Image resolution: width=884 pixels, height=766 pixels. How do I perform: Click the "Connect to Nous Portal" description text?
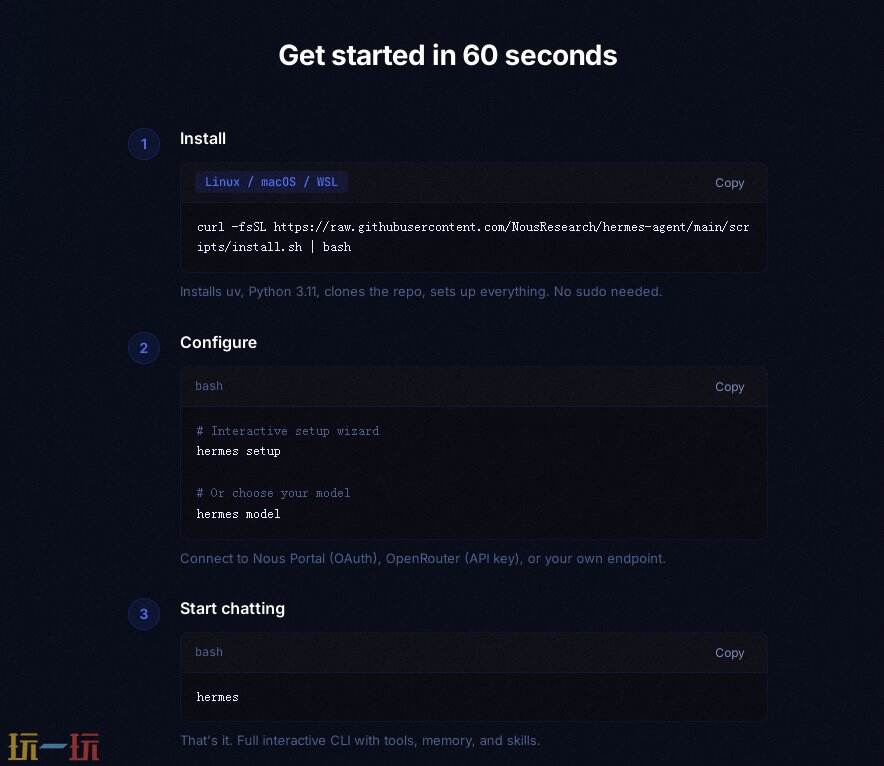[422, 558]
